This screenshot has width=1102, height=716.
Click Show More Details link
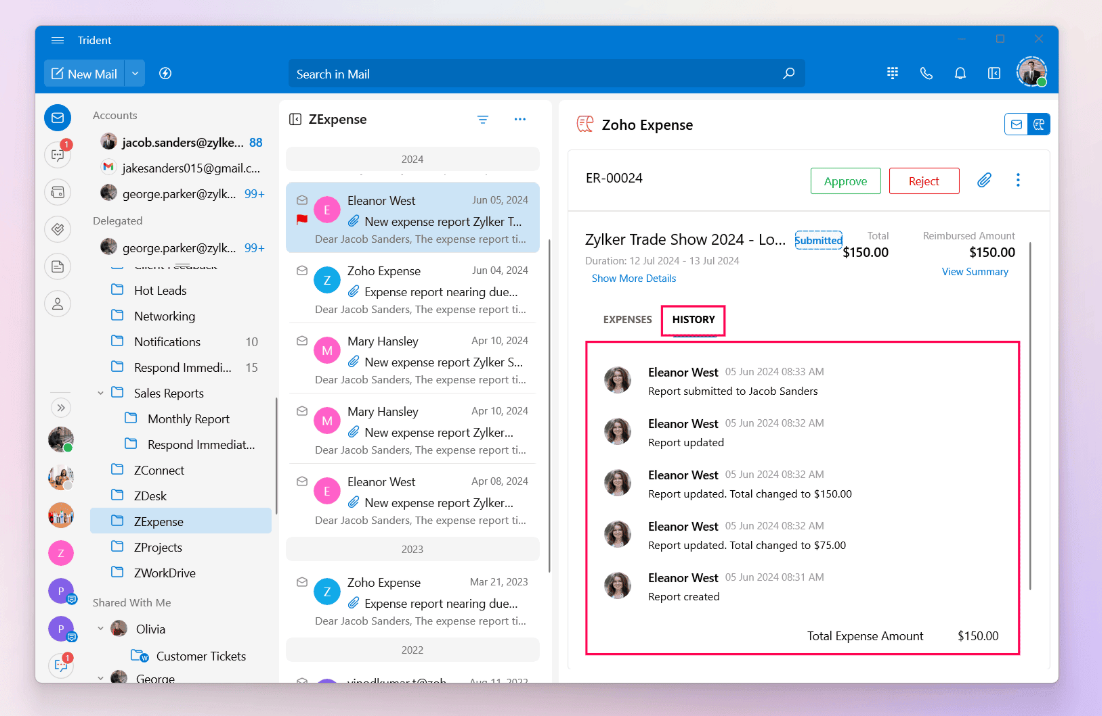[x=634, y=278]
